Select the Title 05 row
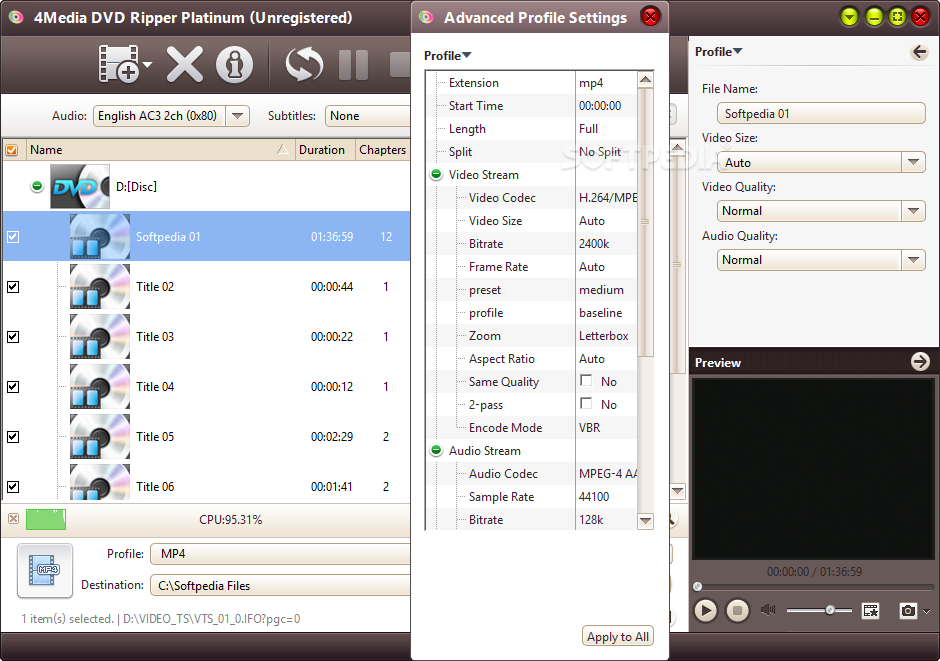This screenshot has height=661, width=940. point(206,437)
